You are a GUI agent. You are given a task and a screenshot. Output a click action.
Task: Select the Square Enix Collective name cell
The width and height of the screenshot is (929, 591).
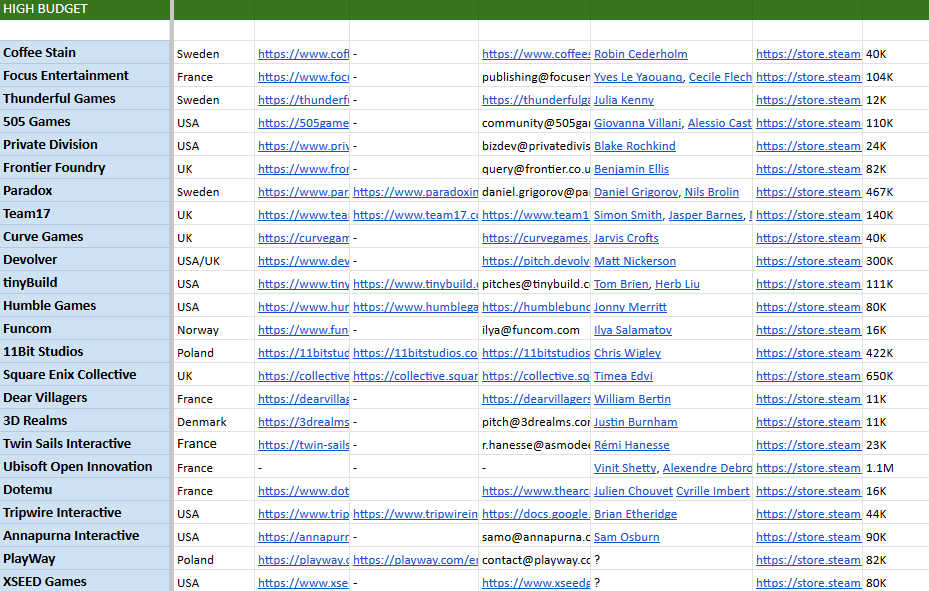click(86, 375)
